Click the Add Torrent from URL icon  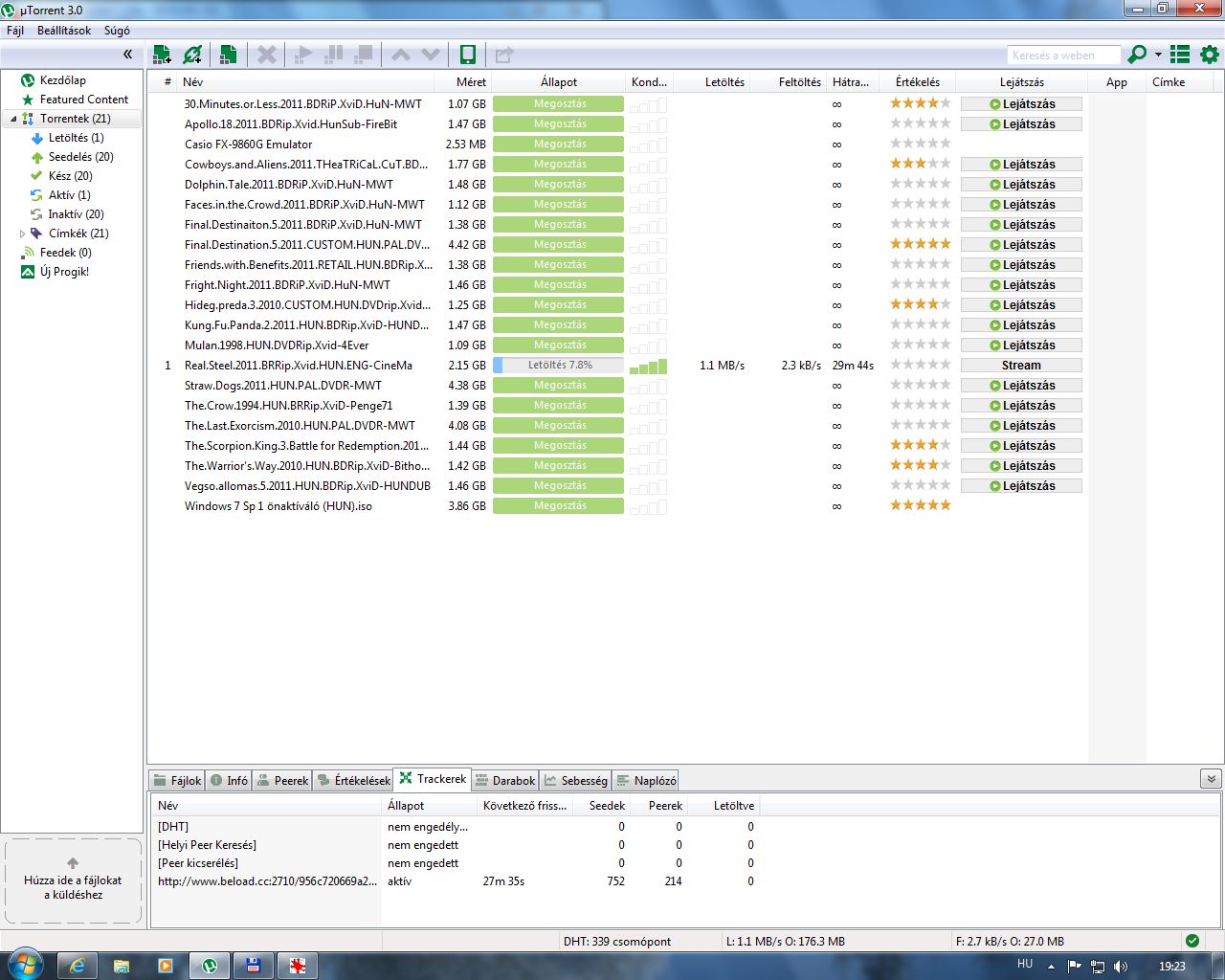pyautogui.click(x=192, y=55)
